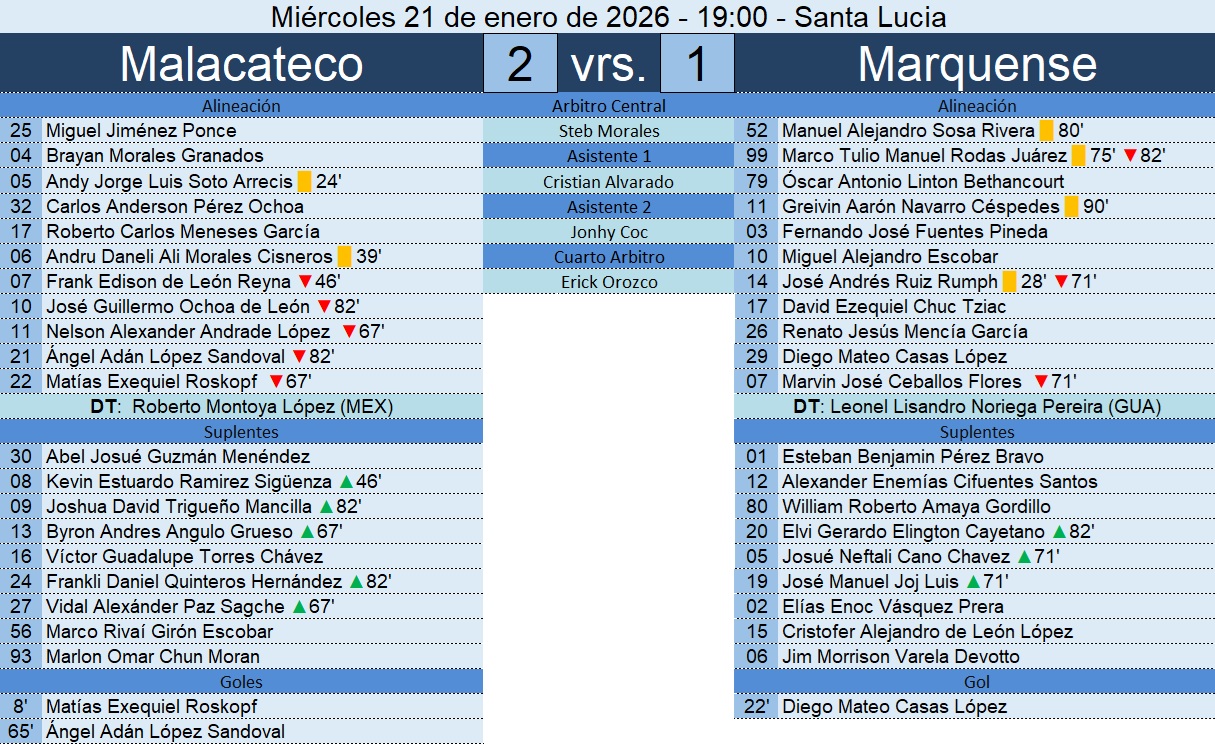The height and width of the screenshot is (744, 1215).
Task: Click the yellow card next to Andru Daneli Ali Morales Cisneros
Action: (x=344, y=256)
